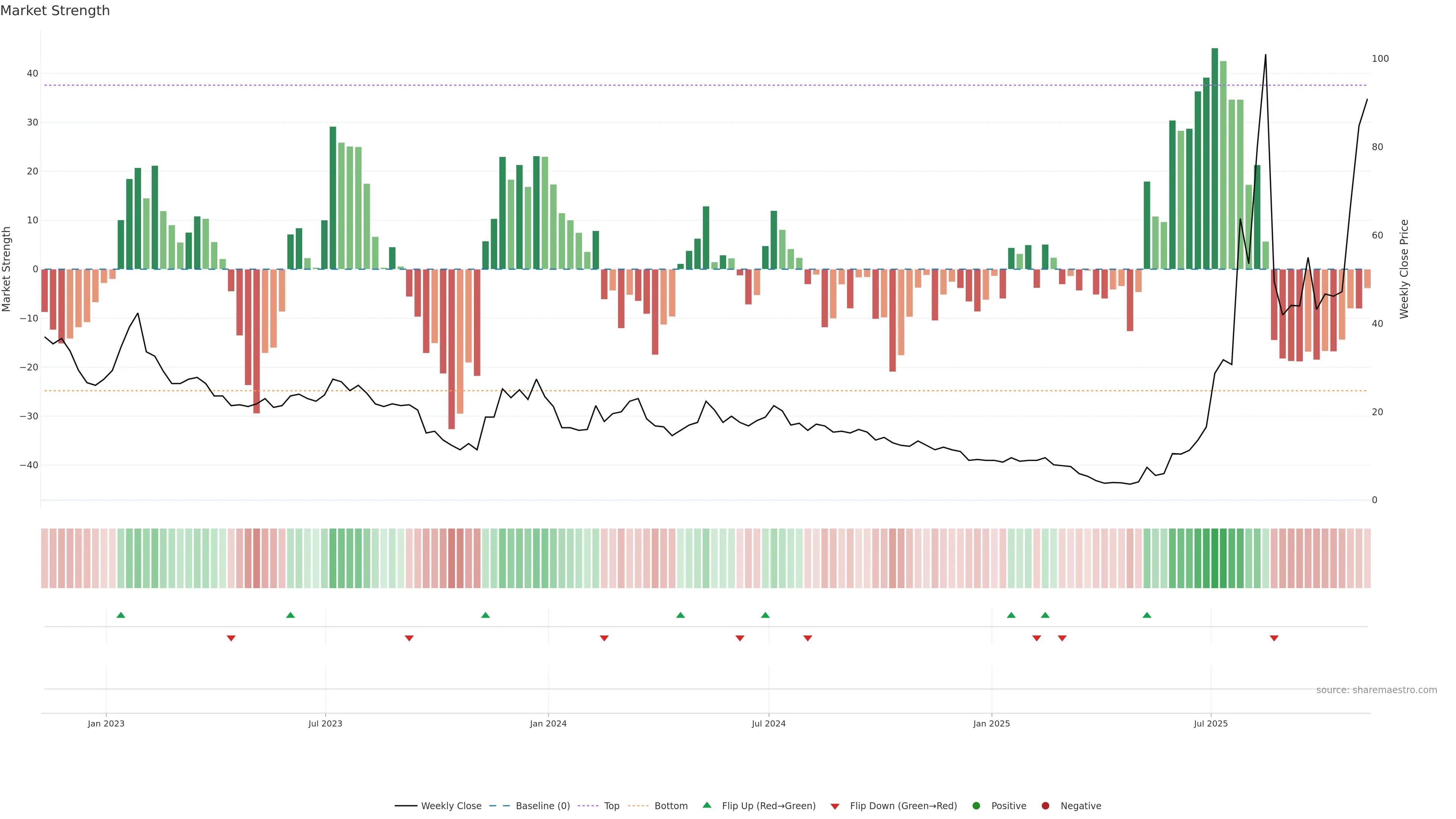
Task: Click the source: sharemaestro.com text
Action: click(1376, 690)
